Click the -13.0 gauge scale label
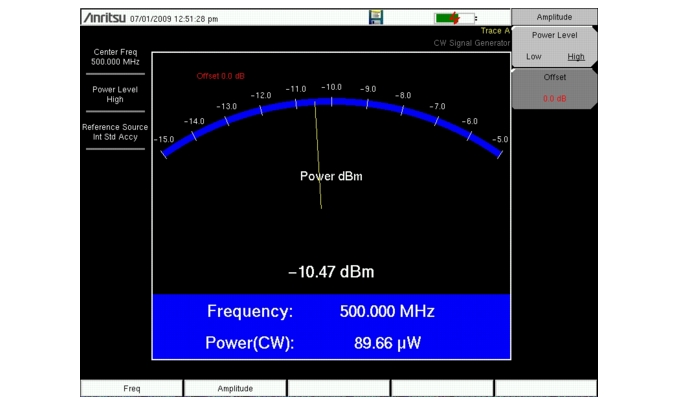 click(x=226, y=107)
